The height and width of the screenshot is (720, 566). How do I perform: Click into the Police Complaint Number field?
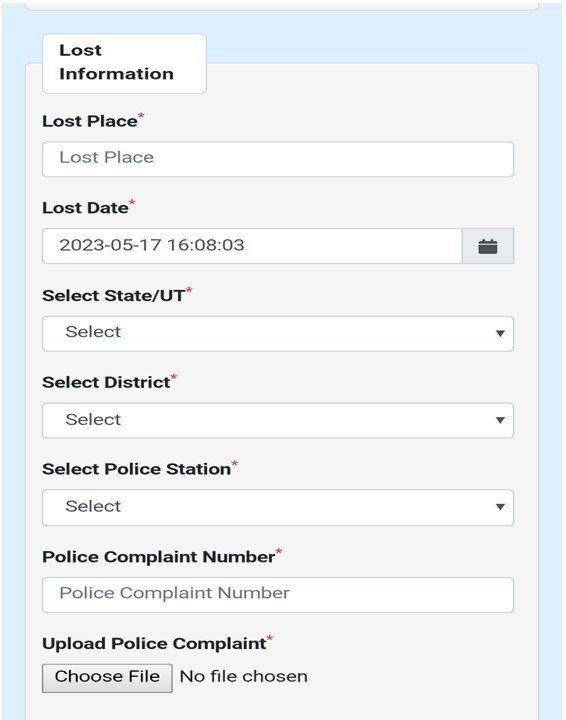pos(278,595)
